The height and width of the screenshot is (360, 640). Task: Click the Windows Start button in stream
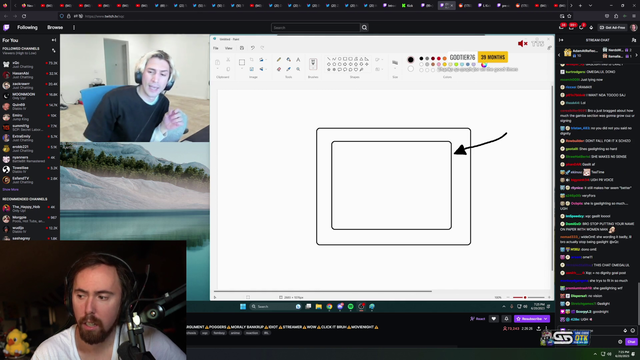243,307
